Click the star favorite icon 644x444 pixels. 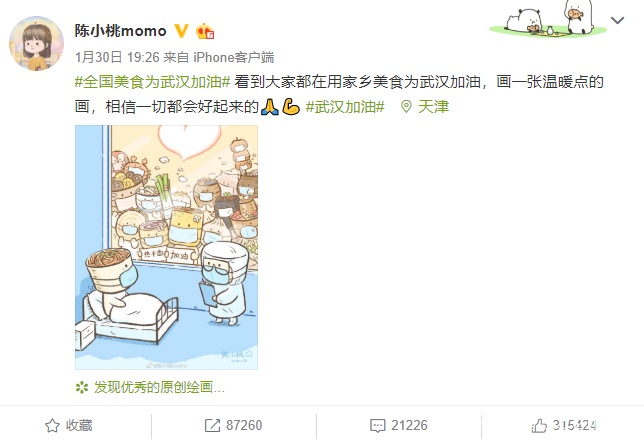52,426
